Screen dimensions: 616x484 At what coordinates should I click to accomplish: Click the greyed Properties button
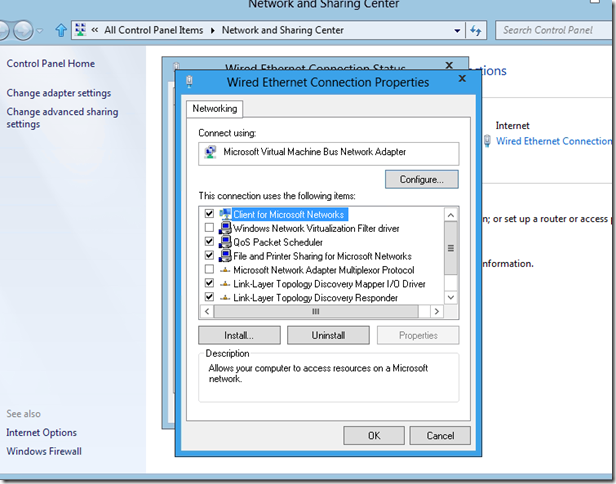coord(418,335)
